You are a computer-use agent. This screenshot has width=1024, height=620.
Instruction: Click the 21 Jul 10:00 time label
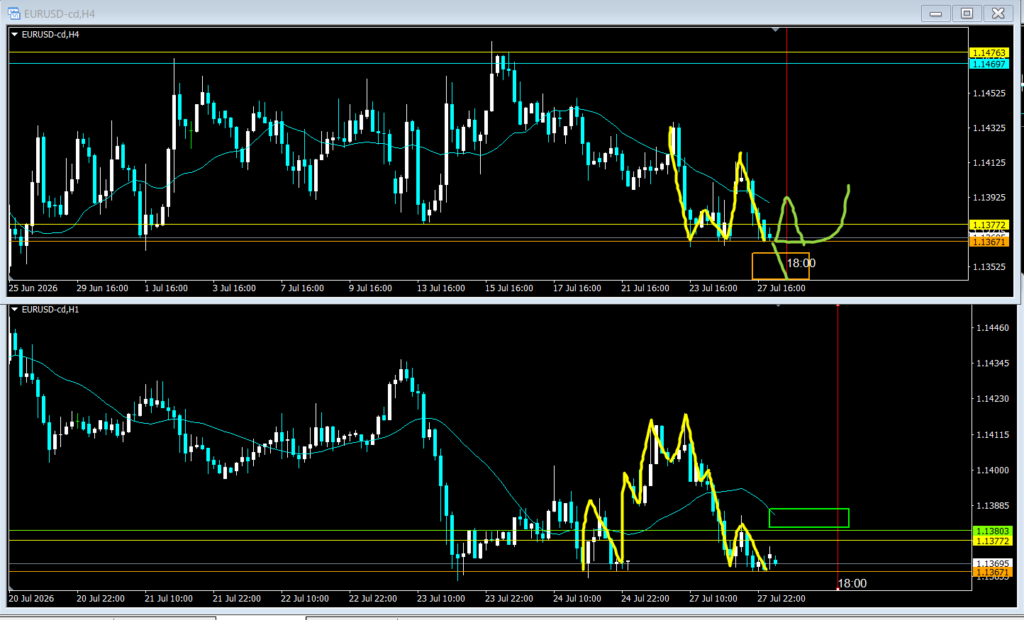(168, 598)
